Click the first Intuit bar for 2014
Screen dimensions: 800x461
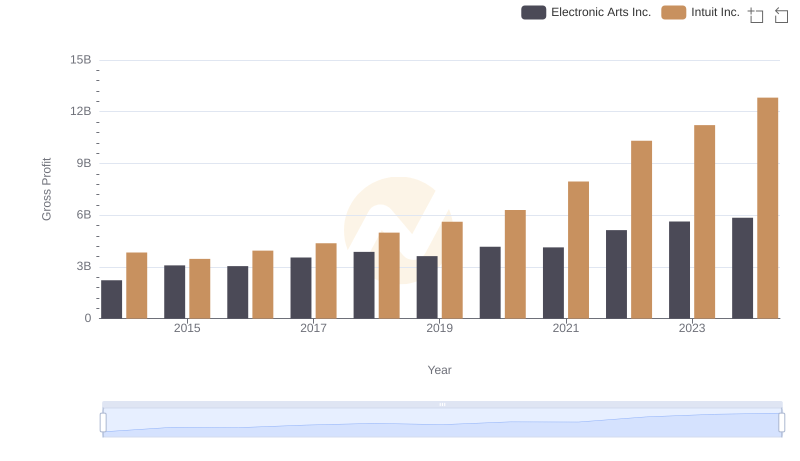point(137,286)
